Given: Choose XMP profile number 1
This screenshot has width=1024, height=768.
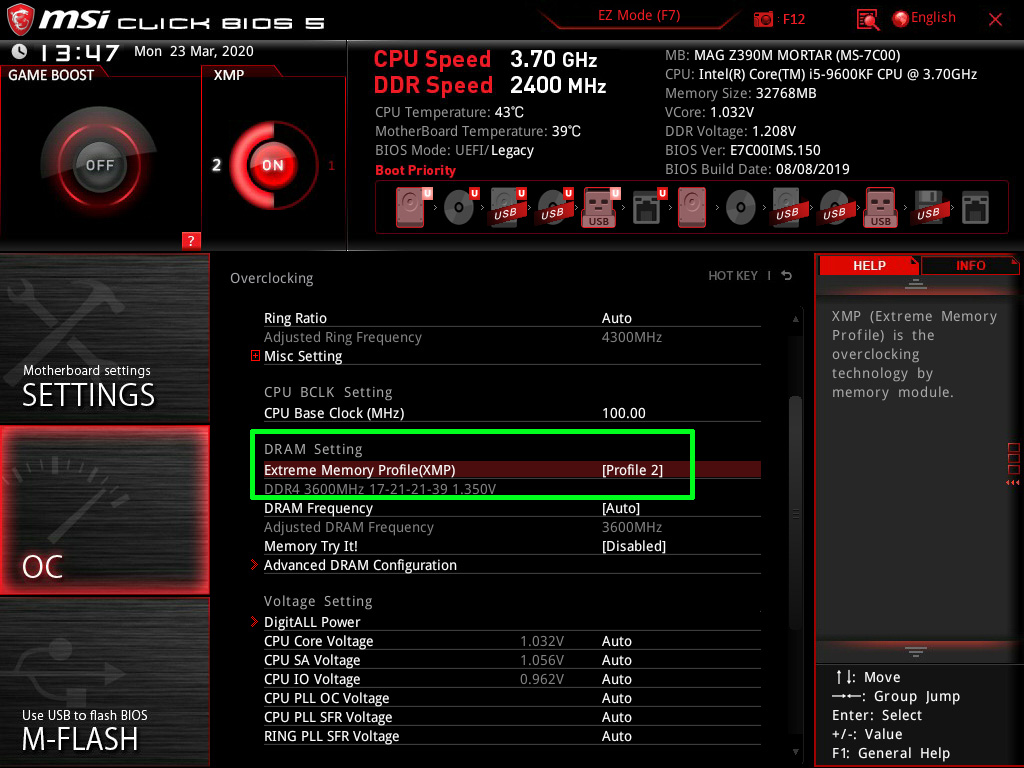Looking at the screenshot, I should point(331,166).
